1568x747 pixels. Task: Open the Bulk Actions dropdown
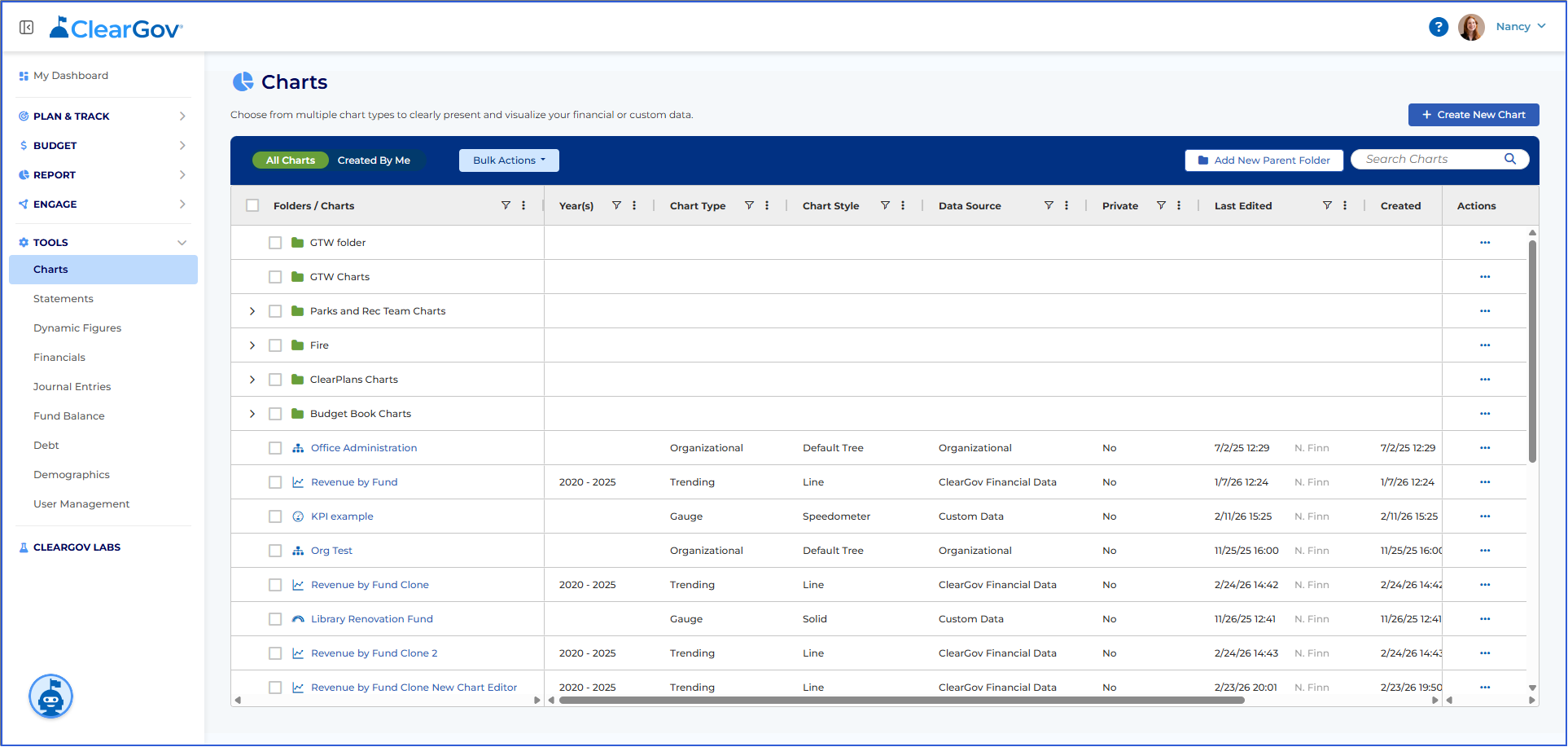[509, 160]
